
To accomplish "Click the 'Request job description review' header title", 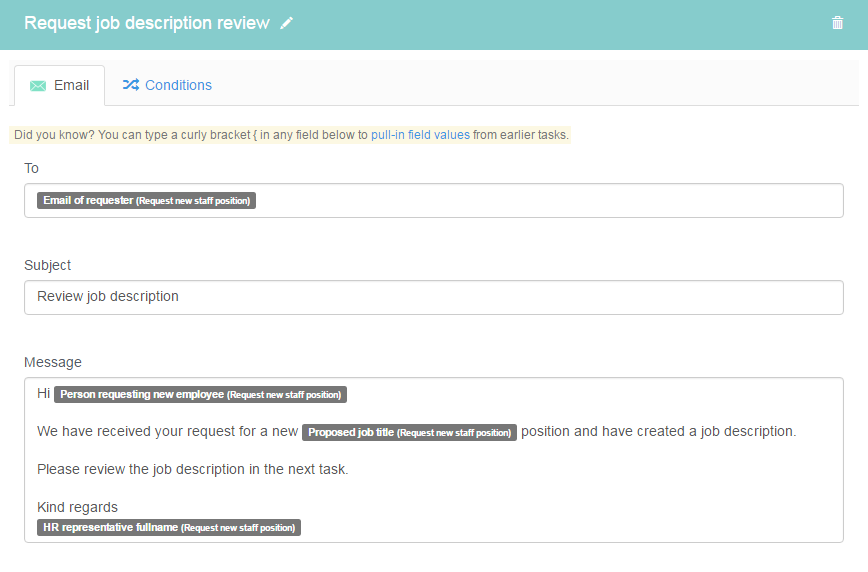I will 147,23.
